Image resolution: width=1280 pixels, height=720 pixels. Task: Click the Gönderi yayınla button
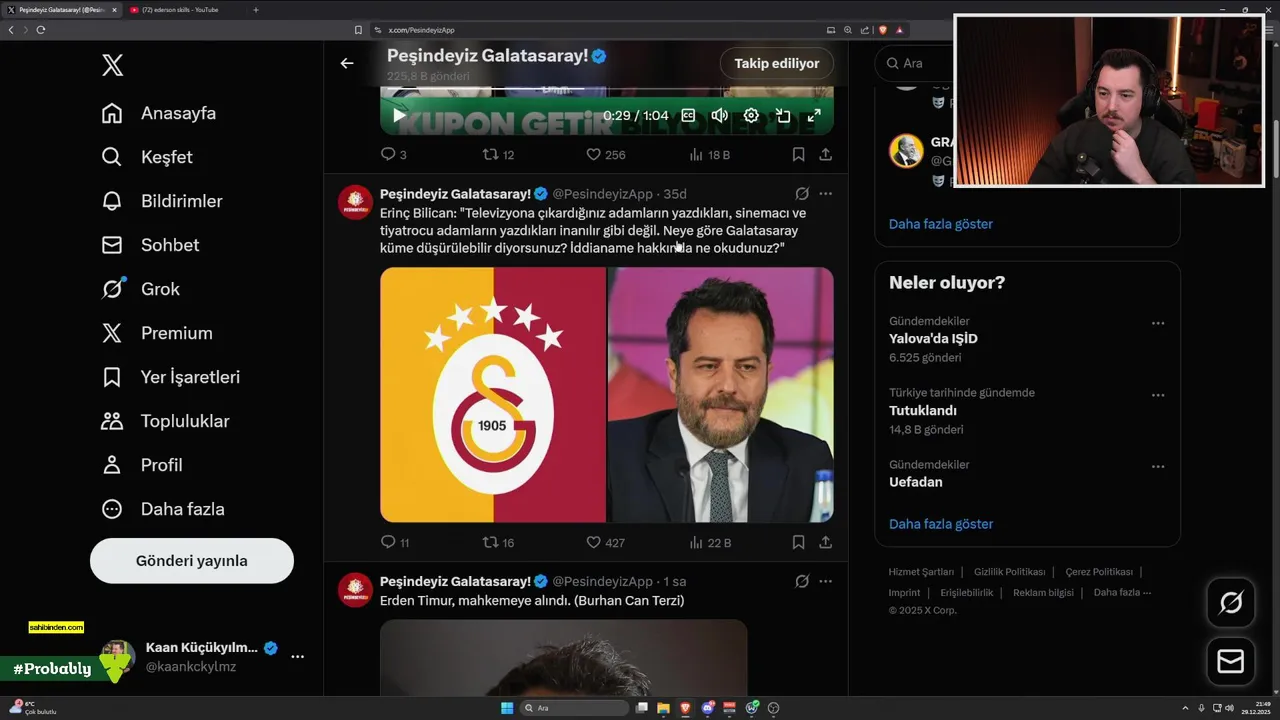pos(192,561)
